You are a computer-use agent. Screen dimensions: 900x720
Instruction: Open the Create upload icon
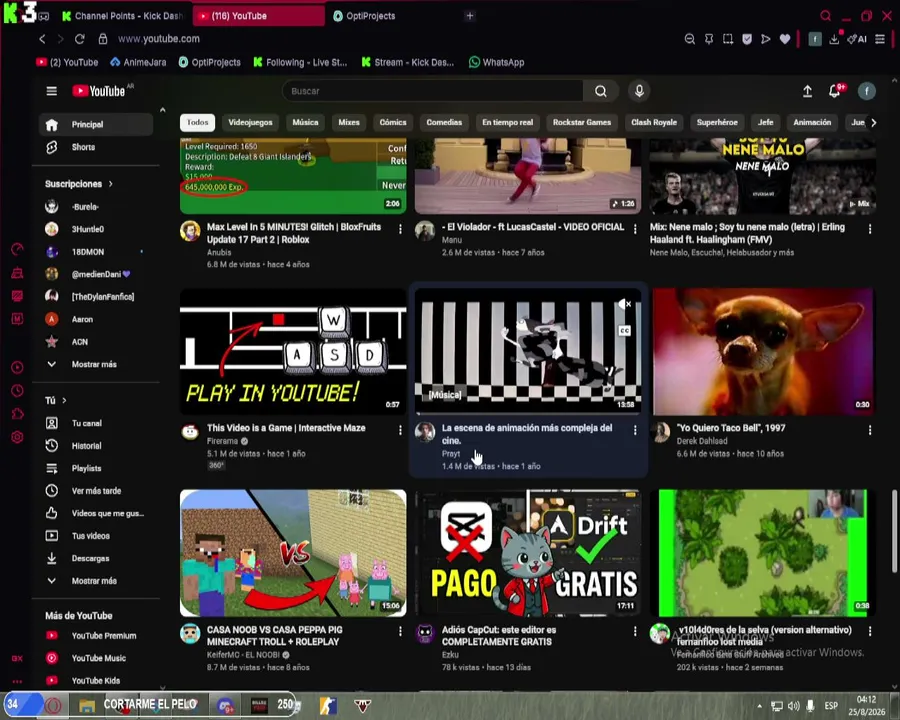[807, 91]
